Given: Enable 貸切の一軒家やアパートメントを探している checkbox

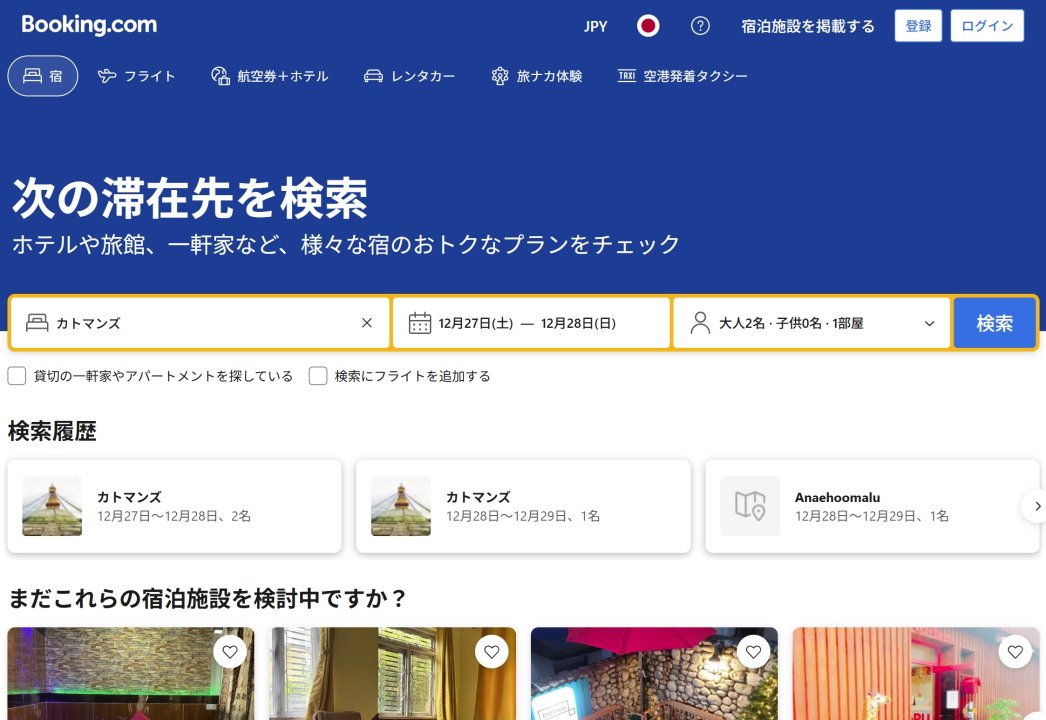Looking at the screenshot, I should click(x=16, y=376).
